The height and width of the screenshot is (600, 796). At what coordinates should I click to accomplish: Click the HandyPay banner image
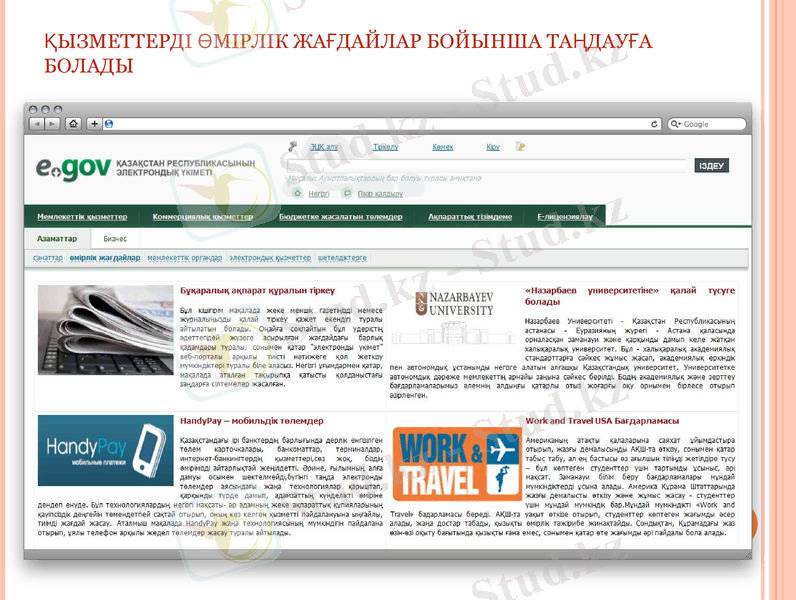pyautogui.click(x=106, y=450)
